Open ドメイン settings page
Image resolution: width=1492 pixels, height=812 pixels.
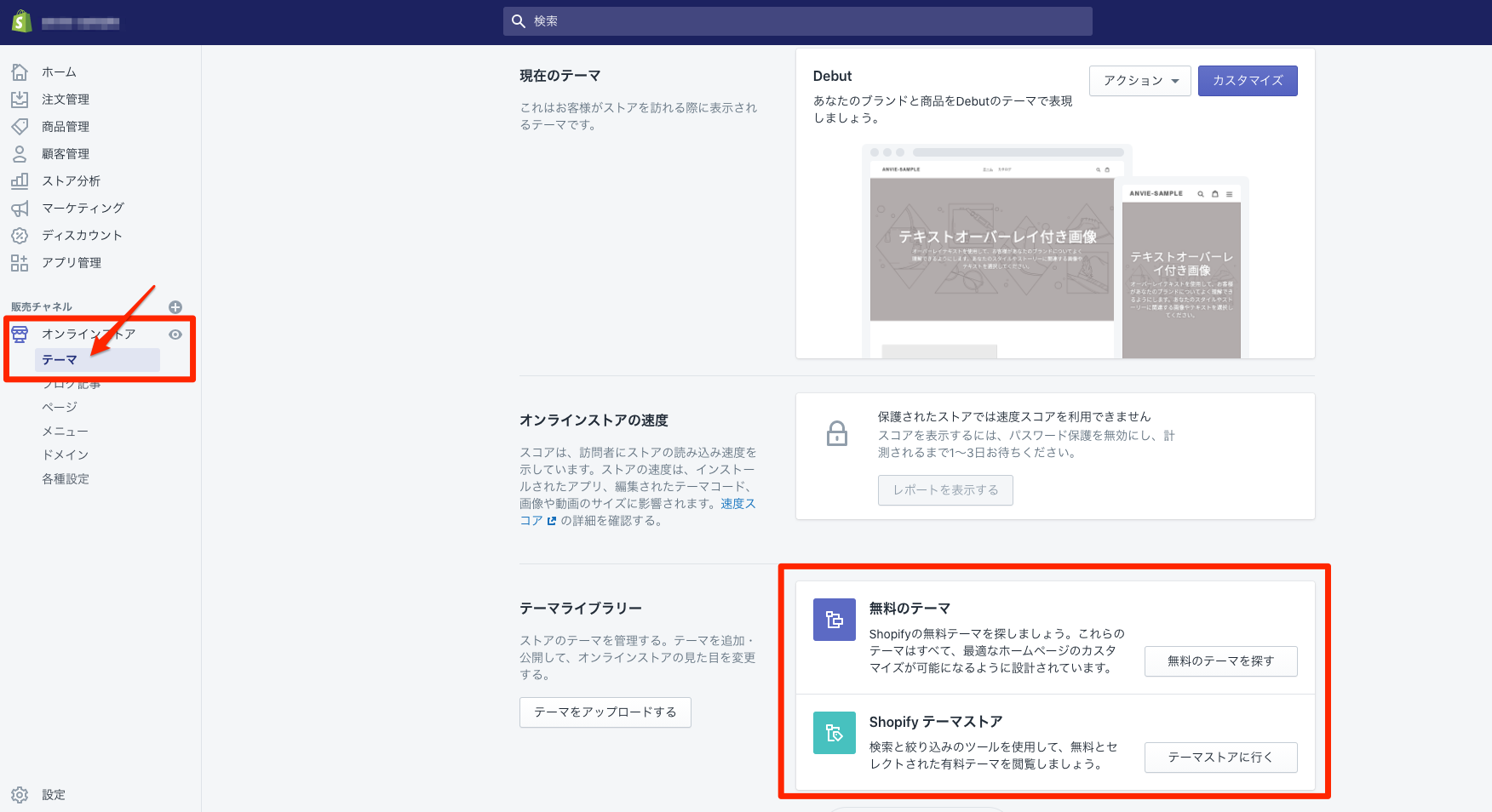pyautogui.click(x=64, y=455)
